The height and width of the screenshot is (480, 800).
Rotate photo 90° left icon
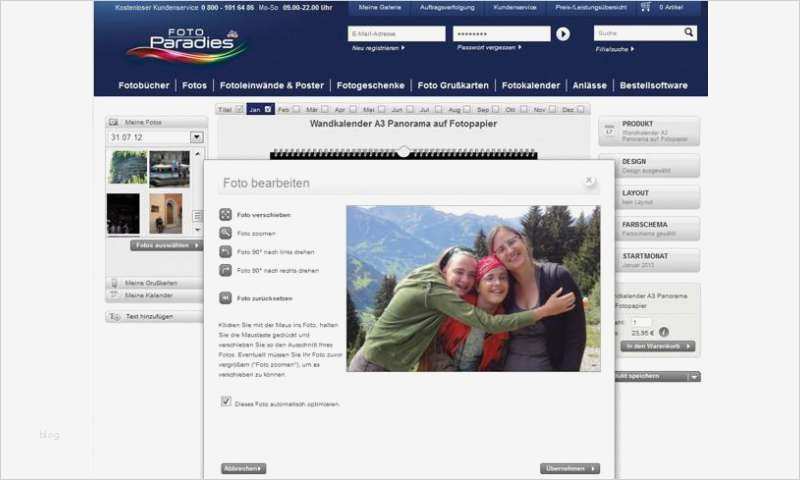[226, 251]
